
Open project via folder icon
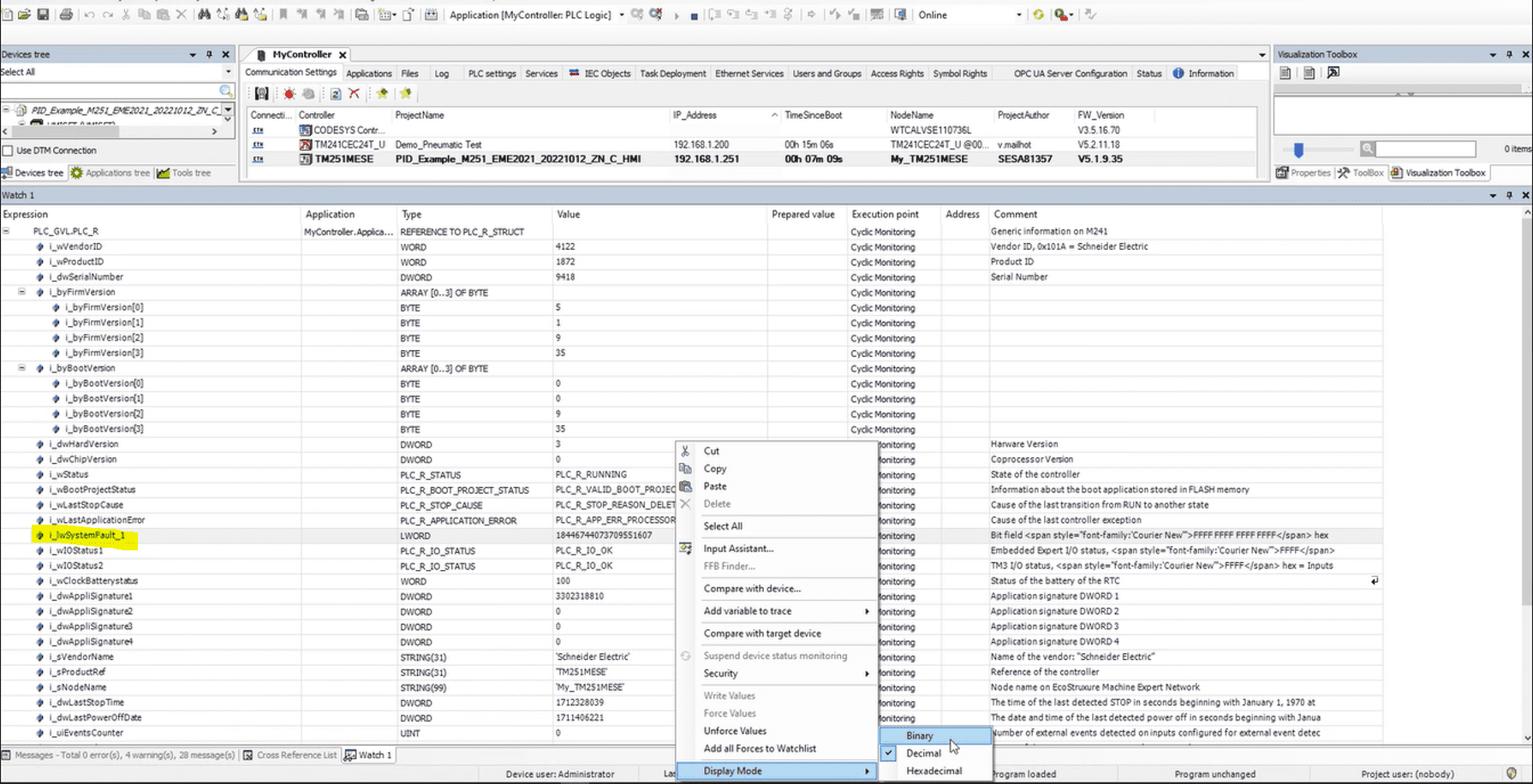pos(24,15)
